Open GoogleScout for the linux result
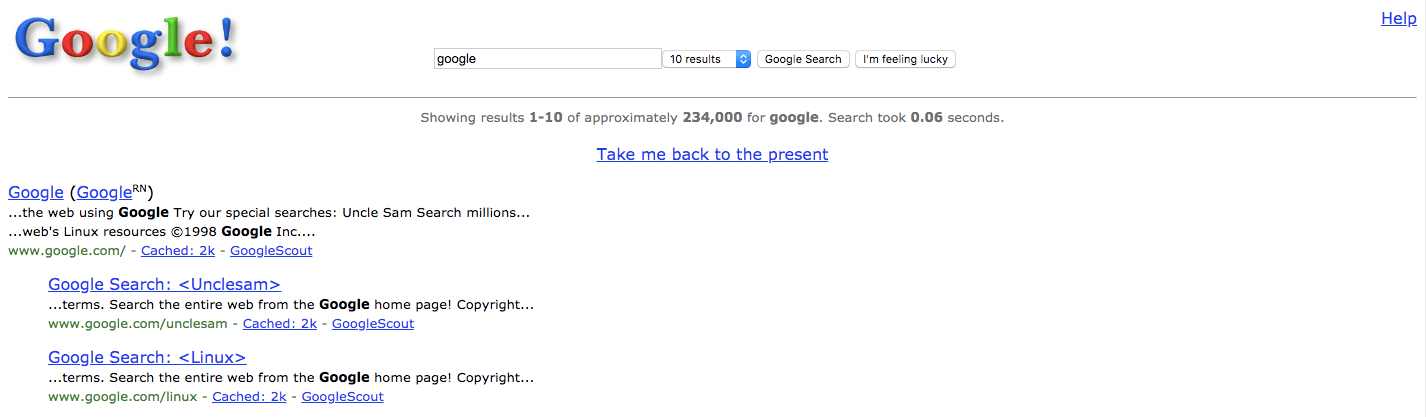Screen dimensions: 1426x417 (x=342, y=397)
